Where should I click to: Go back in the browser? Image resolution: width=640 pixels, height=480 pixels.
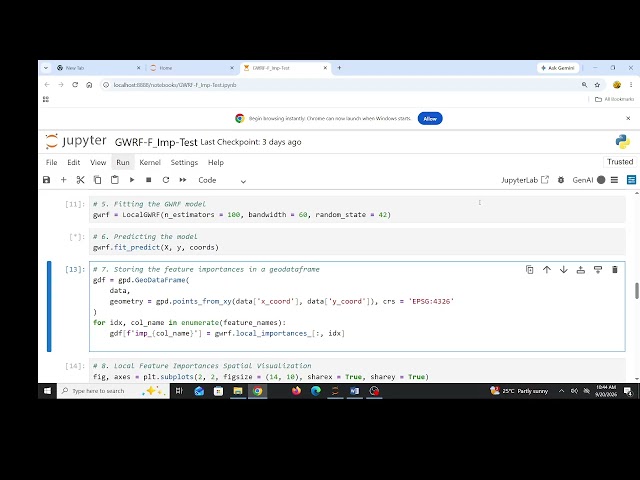pos(47,85)
